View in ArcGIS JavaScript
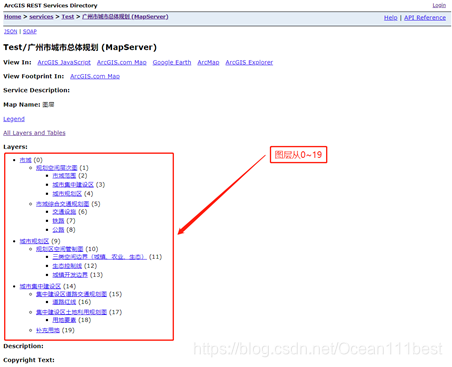Image resolution: width=452 pixels, height=367 pixels. (x=64, y=62)
